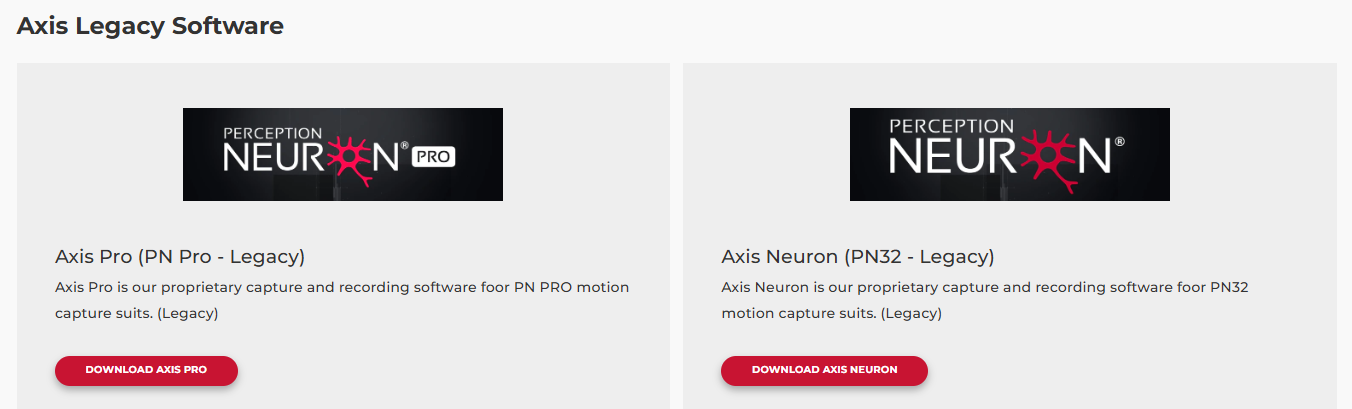Click the PERCEPTION word in the Pro logo
The height and width of the screenshot is (409, 1352).
[273, 132]
